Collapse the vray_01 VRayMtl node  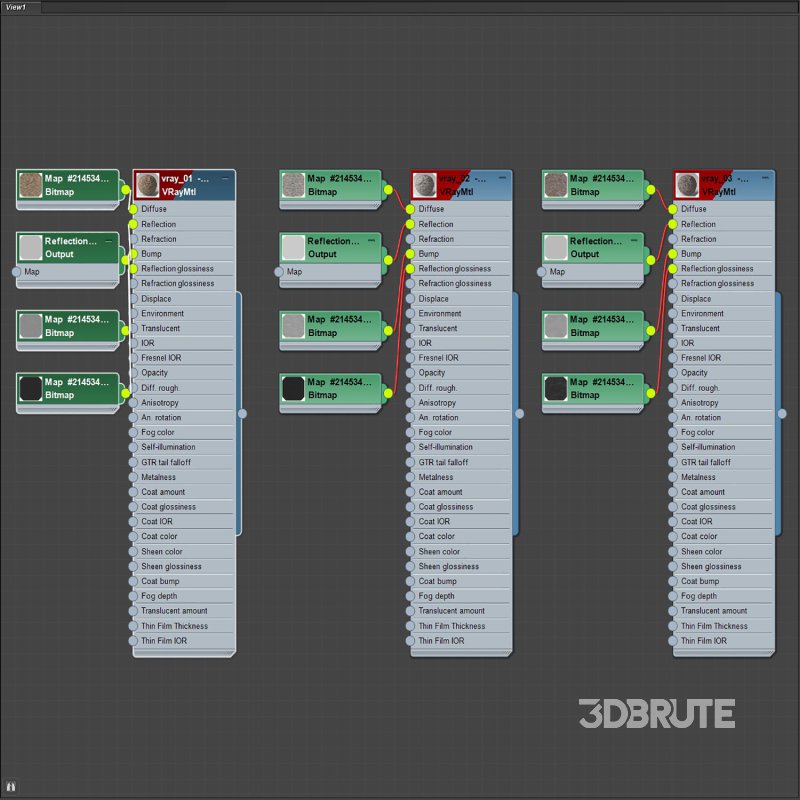(225, 178)
